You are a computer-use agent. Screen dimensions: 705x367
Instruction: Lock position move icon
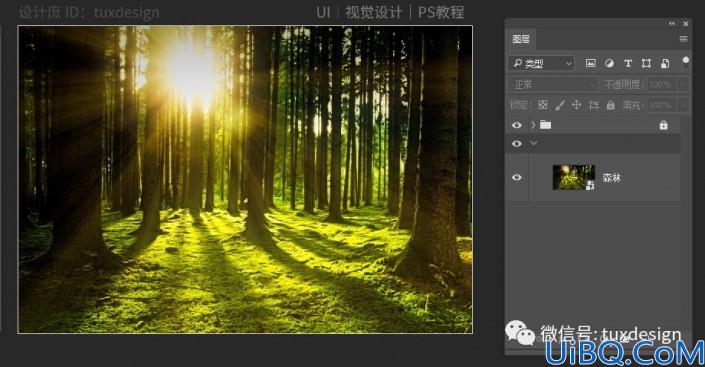pos(576,105)
